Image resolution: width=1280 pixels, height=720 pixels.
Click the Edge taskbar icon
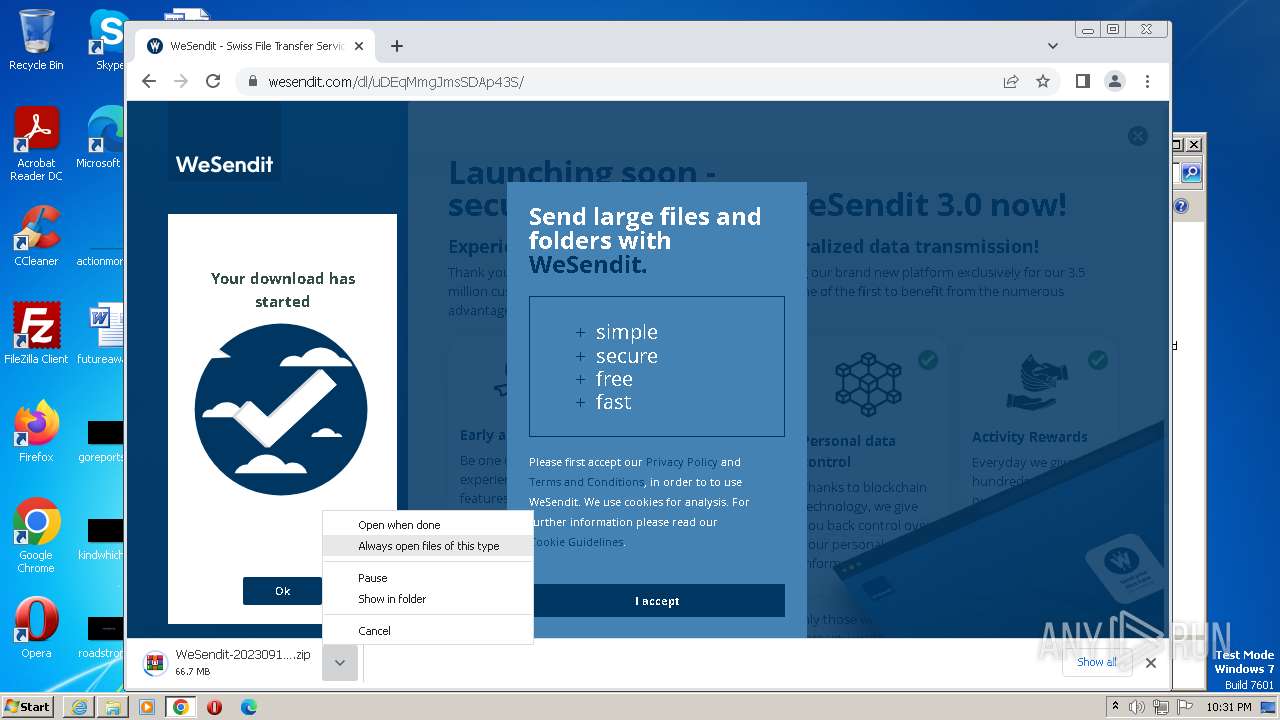[x=249, y=706]
